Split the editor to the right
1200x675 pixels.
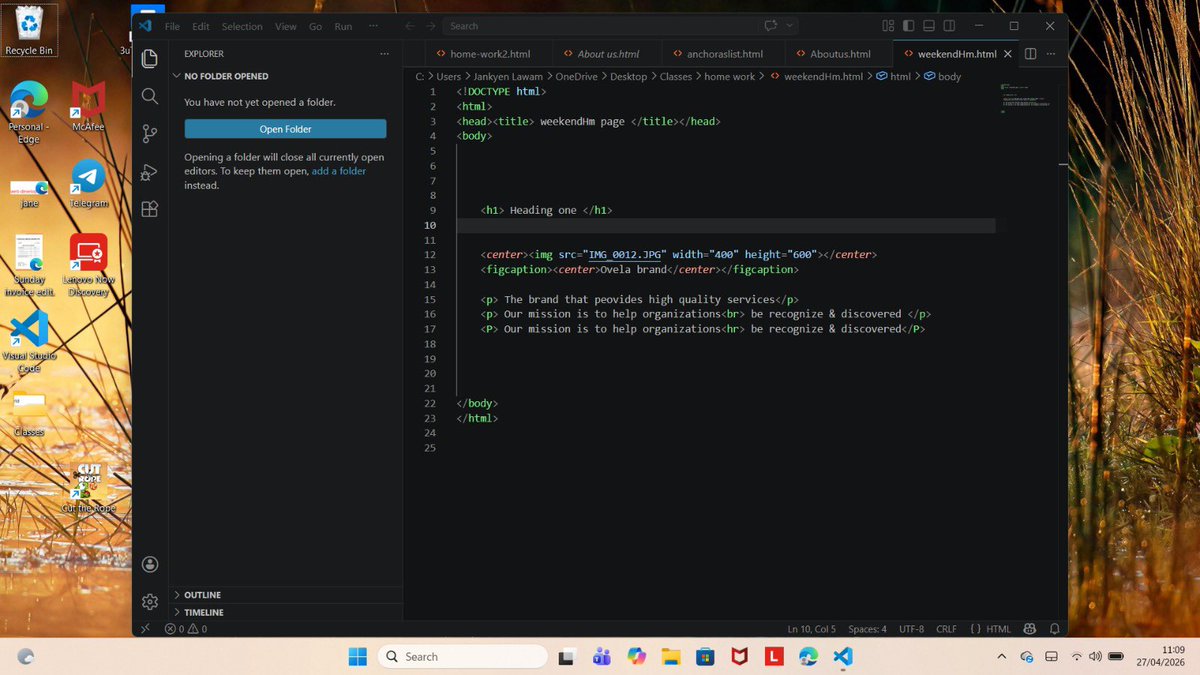(x=1031, y=54)
